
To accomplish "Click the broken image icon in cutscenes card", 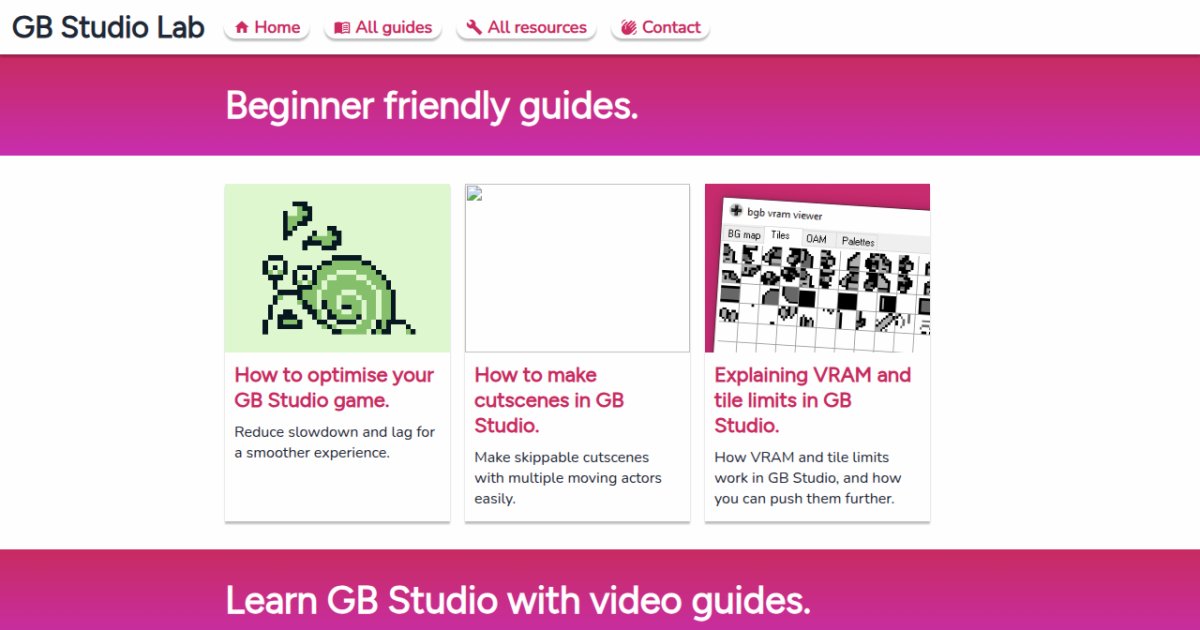I will (x=474, y=193).
